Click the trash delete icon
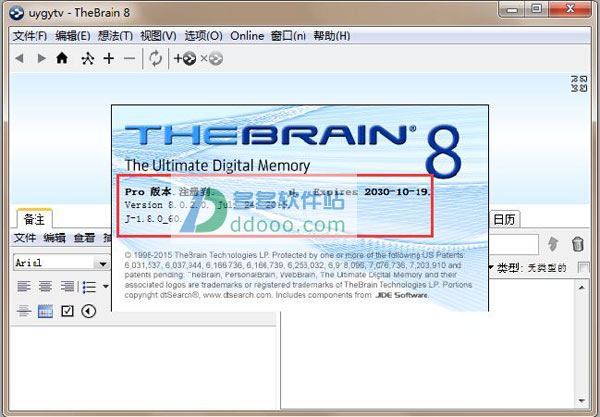 (577, 244)
